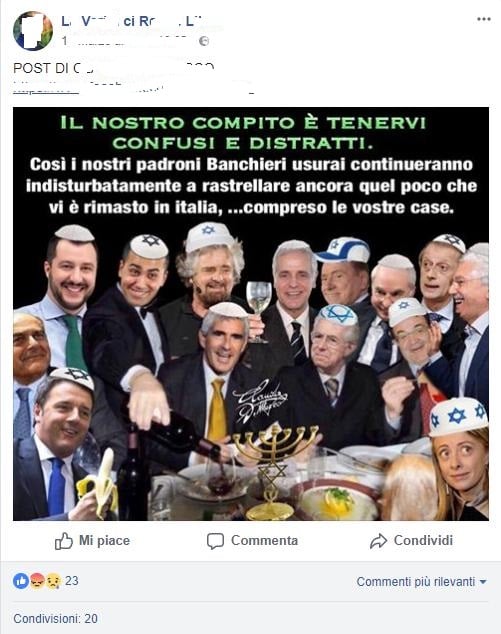Select the Condividi label text
The image size is (501, 634).
(423, 541)
